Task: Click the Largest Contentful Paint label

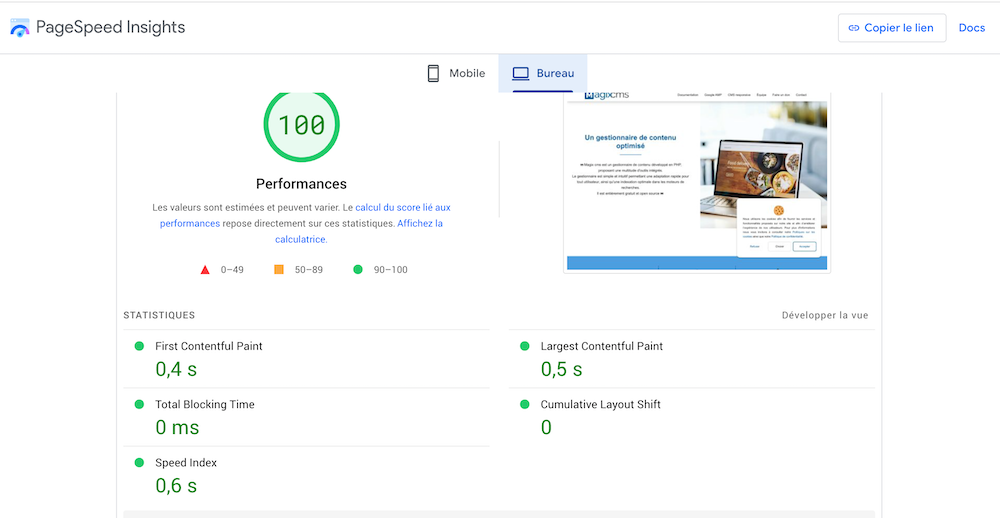Action: tap(601, 346)
